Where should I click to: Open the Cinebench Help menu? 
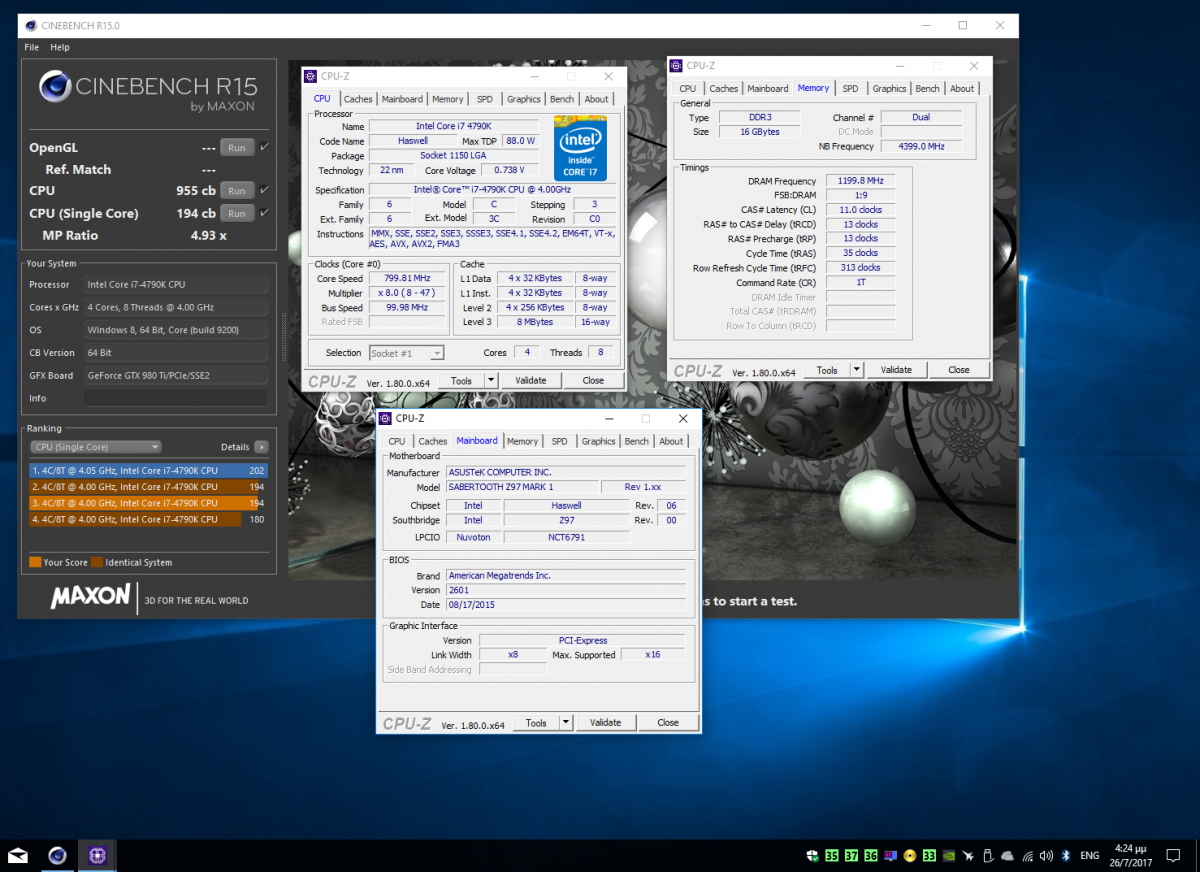[60, 47]
